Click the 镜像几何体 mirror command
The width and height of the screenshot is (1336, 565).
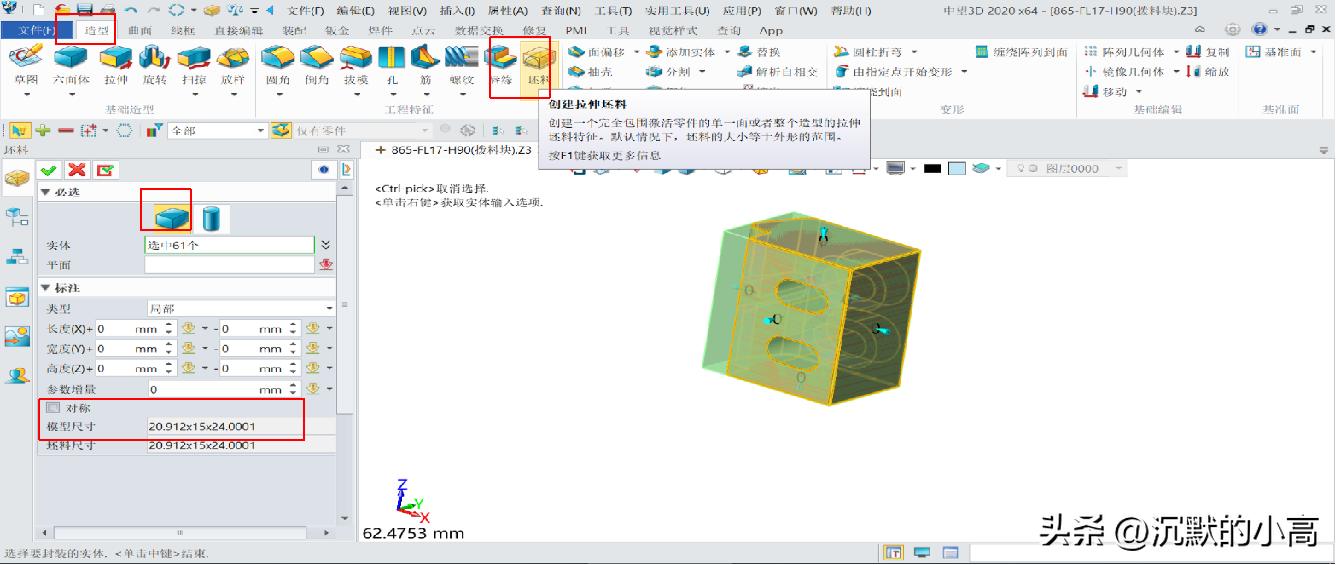pyautogui.click(x=1126, y=72)
